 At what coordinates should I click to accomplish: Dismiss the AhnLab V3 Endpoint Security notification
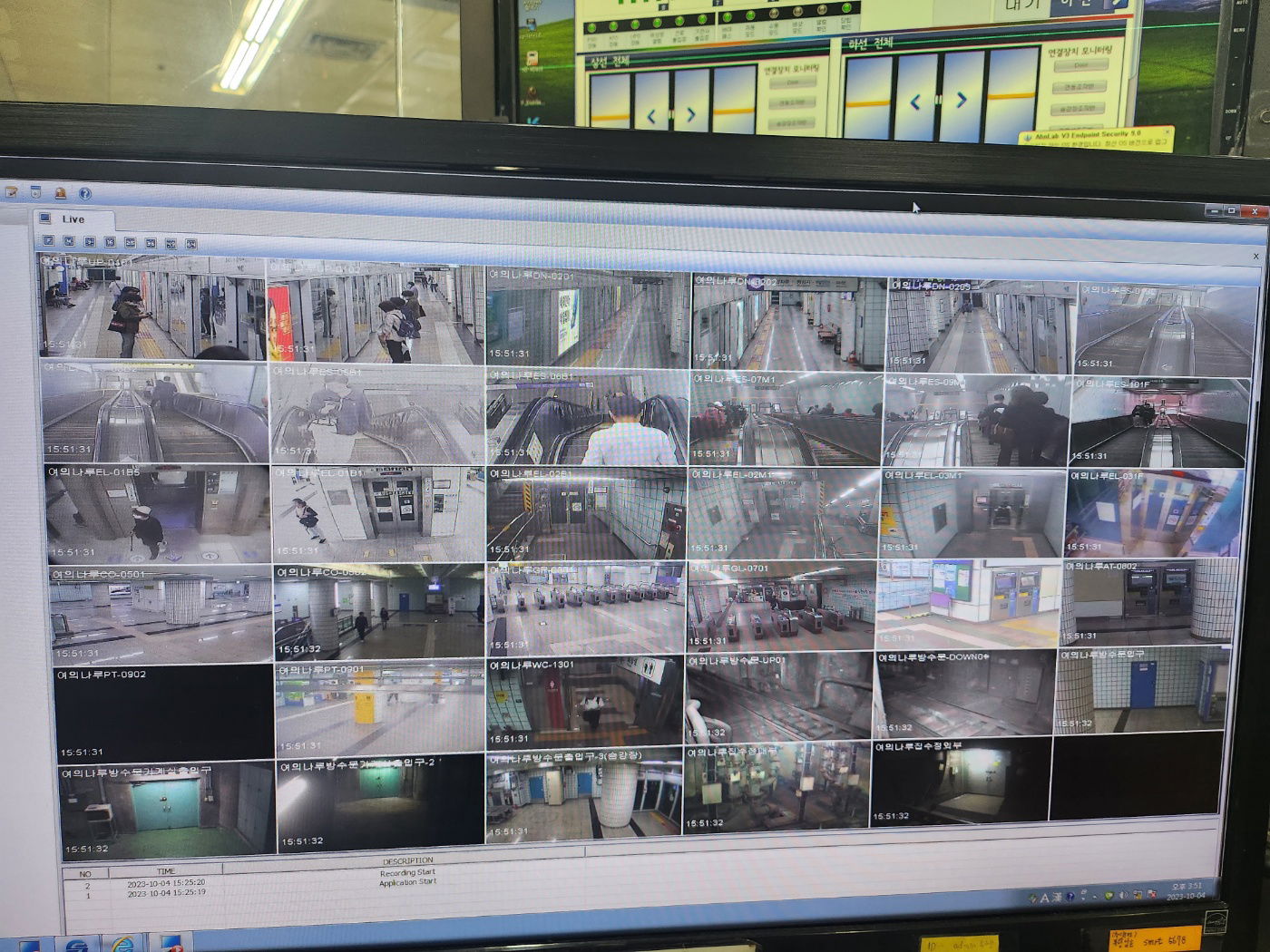tap(1167, 132)
